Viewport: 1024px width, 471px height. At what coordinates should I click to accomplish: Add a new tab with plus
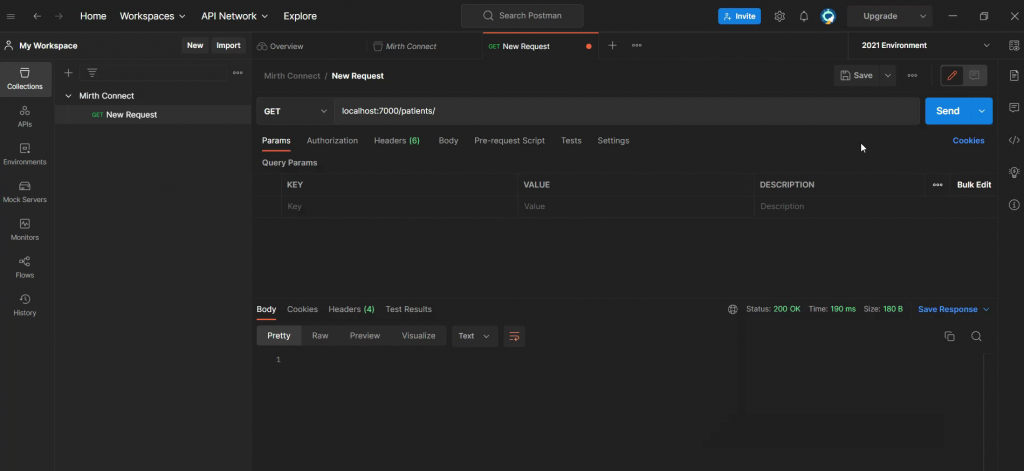(x=612, y=46)
